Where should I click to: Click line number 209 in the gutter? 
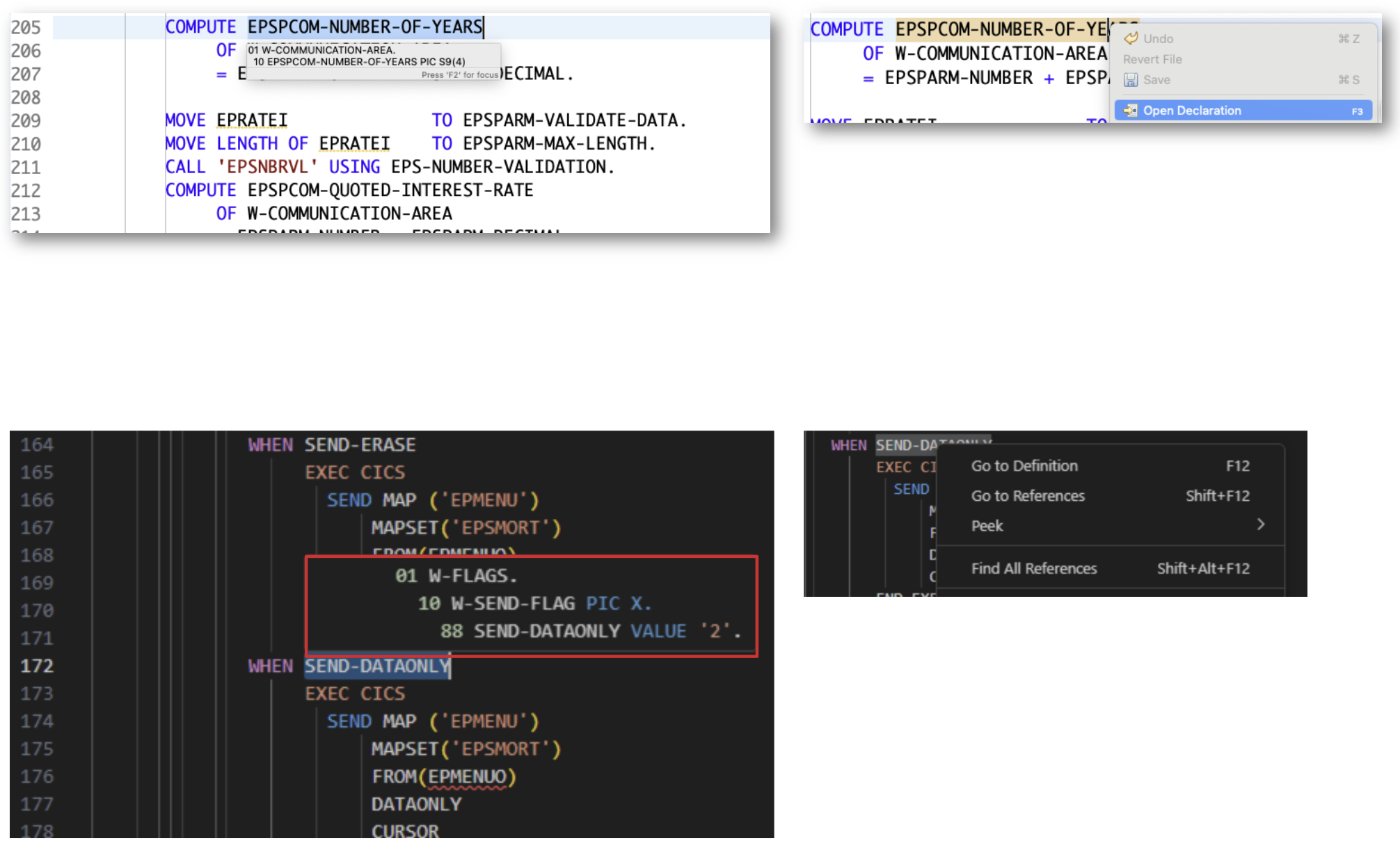tap(26, 120)
